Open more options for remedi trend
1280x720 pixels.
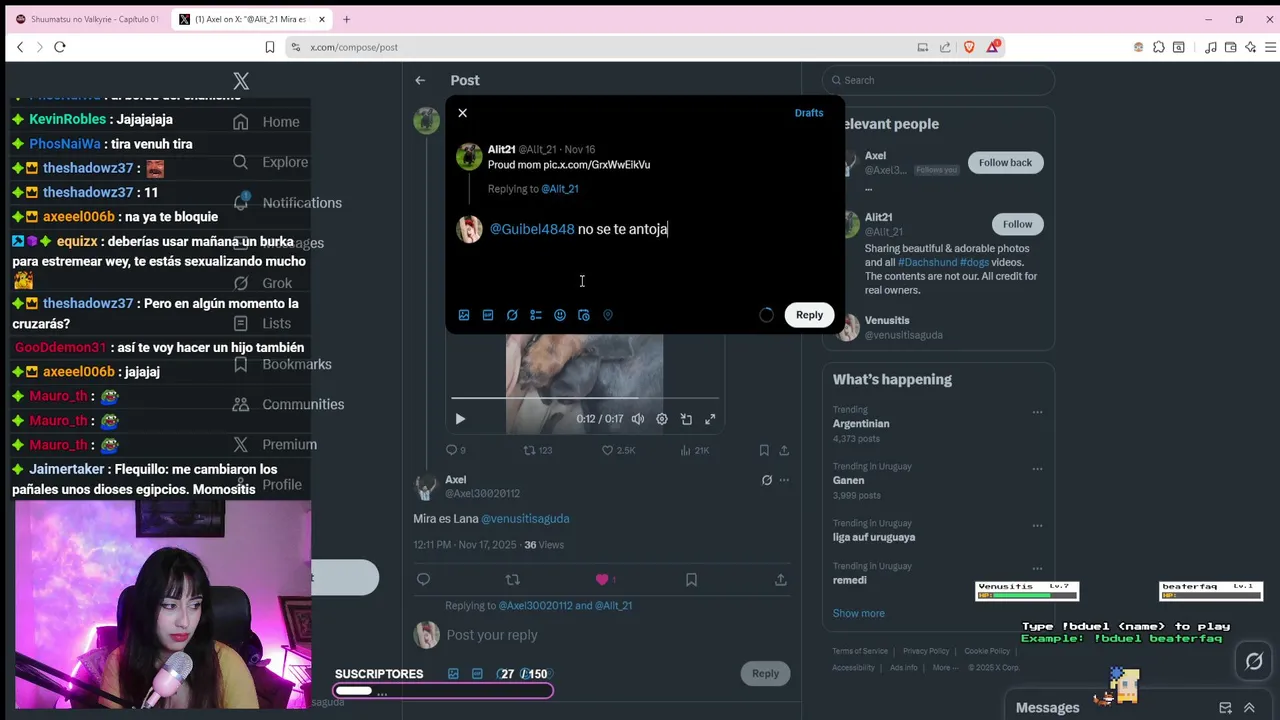pyautogui.click(x=1037, y=569)
